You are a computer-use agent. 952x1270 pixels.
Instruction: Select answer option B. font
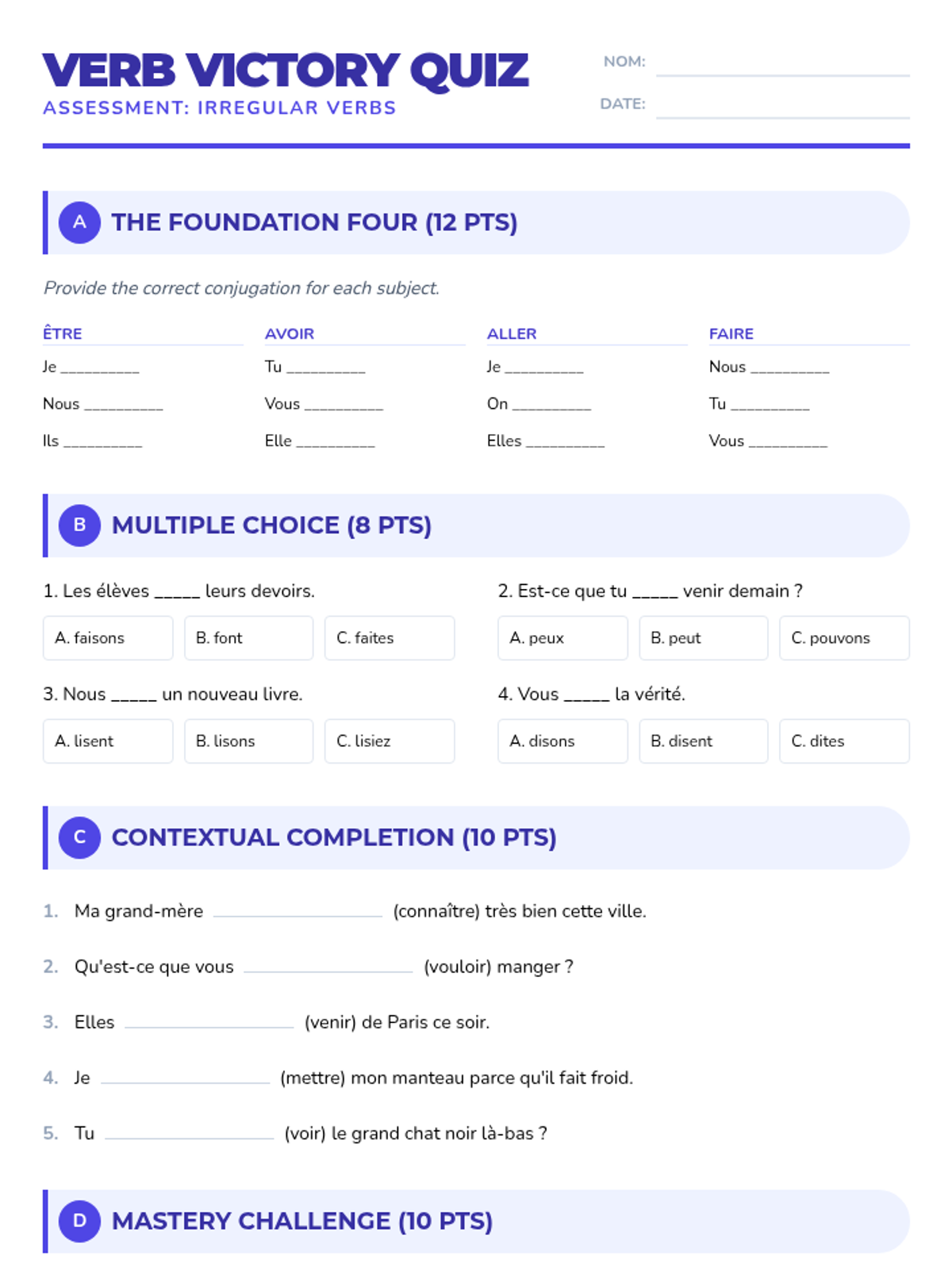[x=249, y=638]
